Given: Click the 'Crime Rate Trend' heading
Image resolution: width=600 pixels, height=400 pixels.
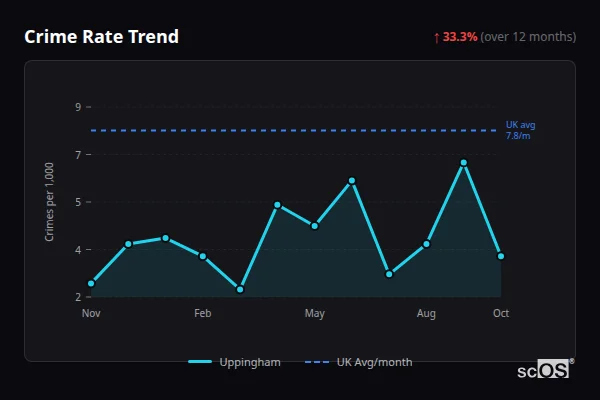Looking at the screenshot, I should click(x=101, y=37).
